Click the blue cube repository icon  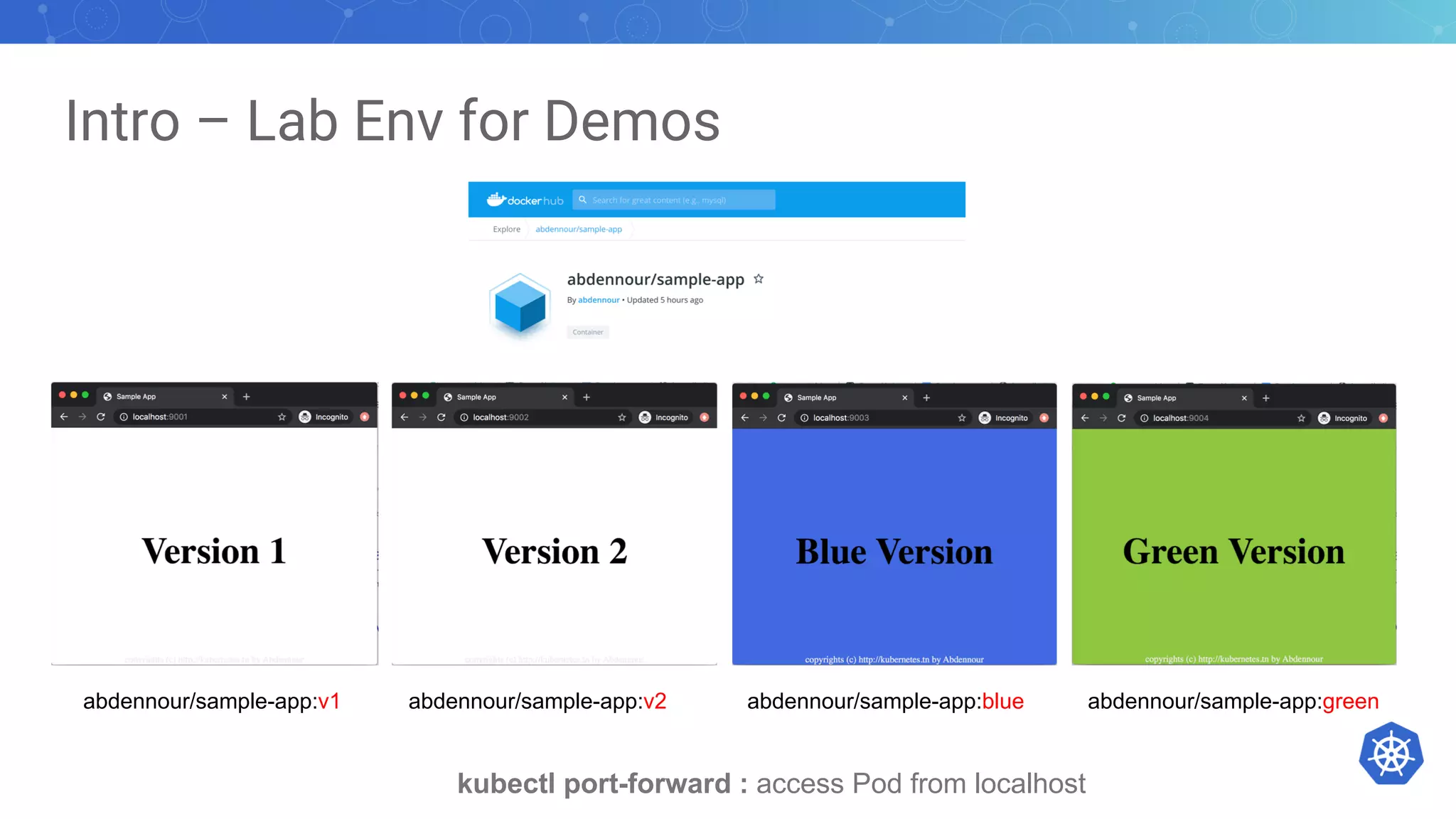click(x=520, y=306)
